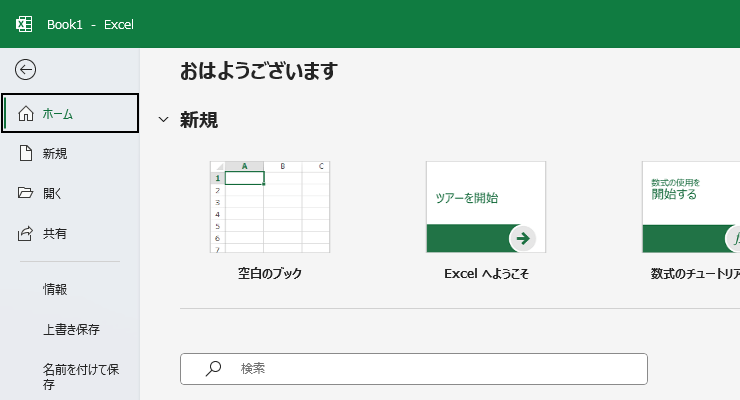Screen dimensions: 740x400
Task: Open the ツアーを開始 template thumbnail
Action: tap(486, 207)
